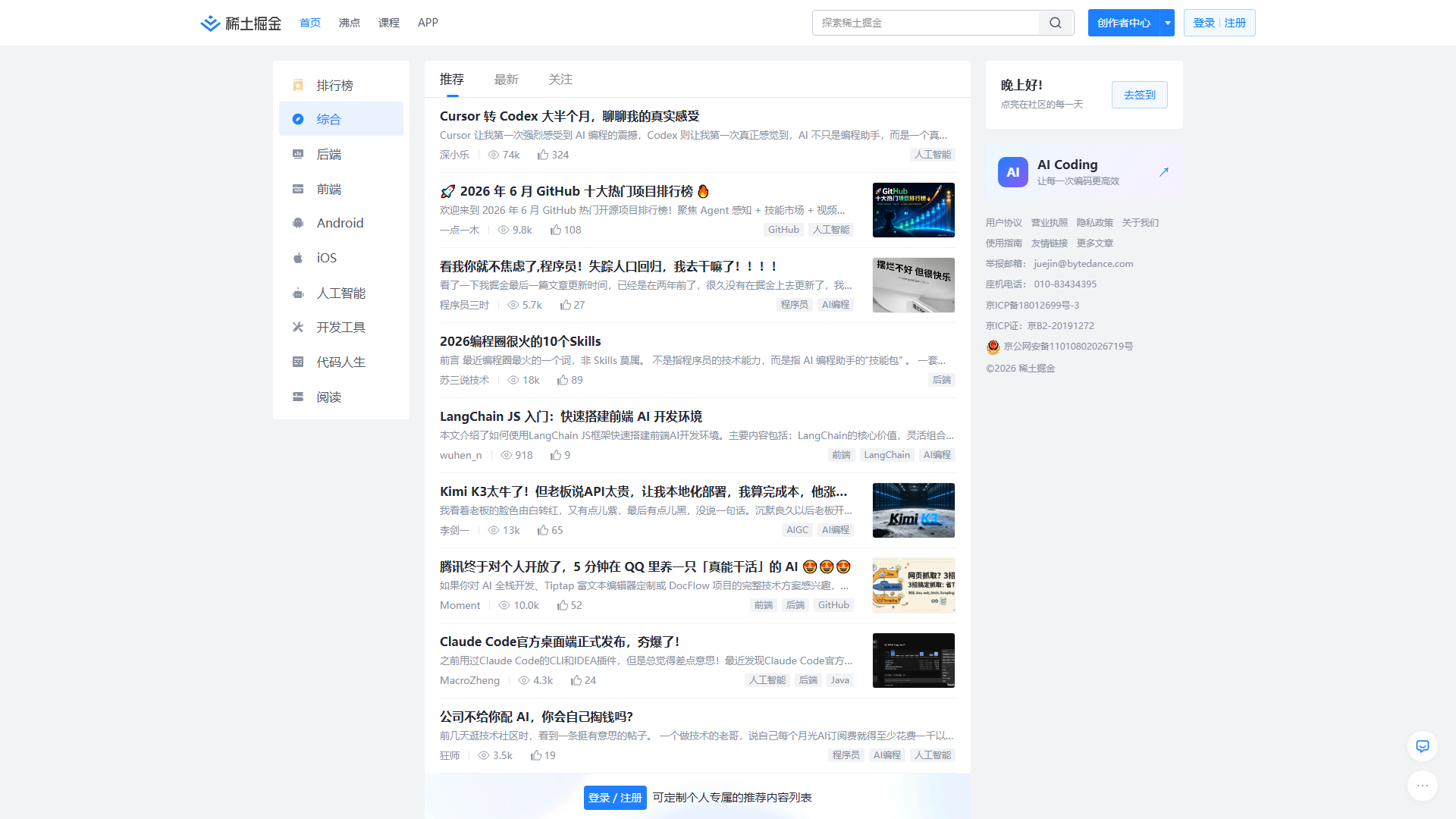The height and width of the screenshot is (819, 1456).
Task: Click author 深小乐
Action: pyautogui.click(x=455, y=155)
